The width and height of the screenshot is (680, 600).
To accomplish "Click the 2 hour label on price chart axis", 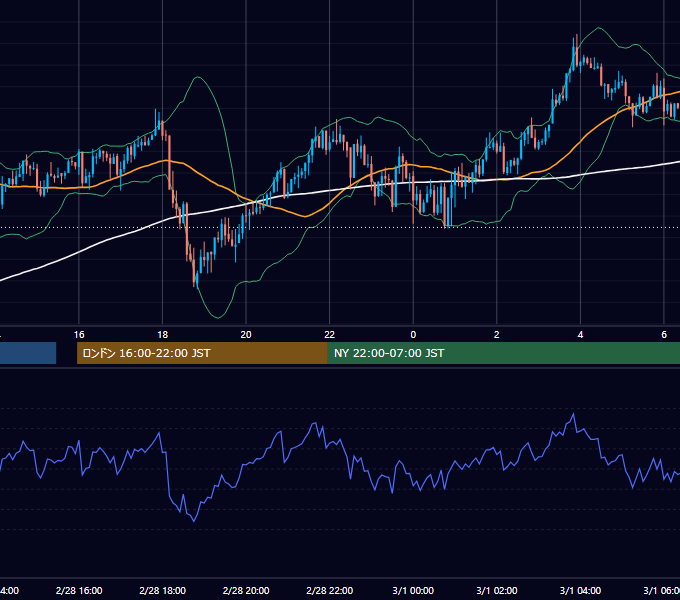I will (x=497, y=334).
